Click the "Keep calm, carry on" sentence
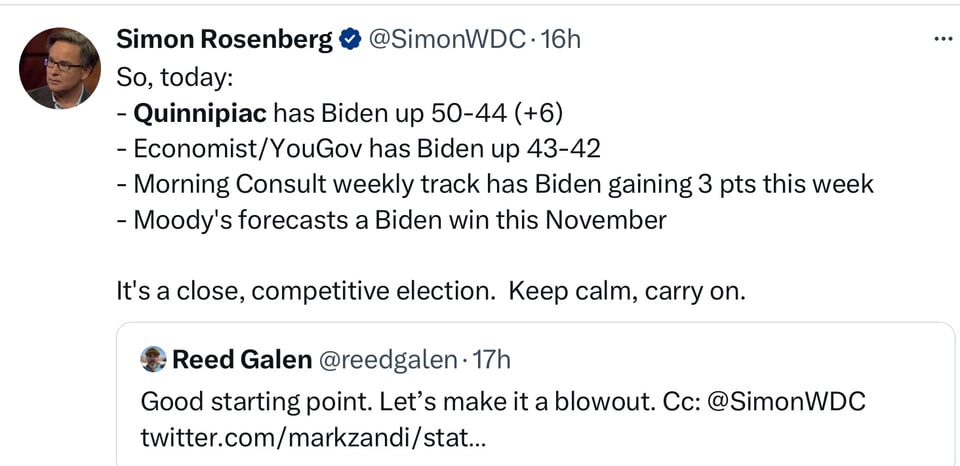960x466 pixels. click(627, 292)
